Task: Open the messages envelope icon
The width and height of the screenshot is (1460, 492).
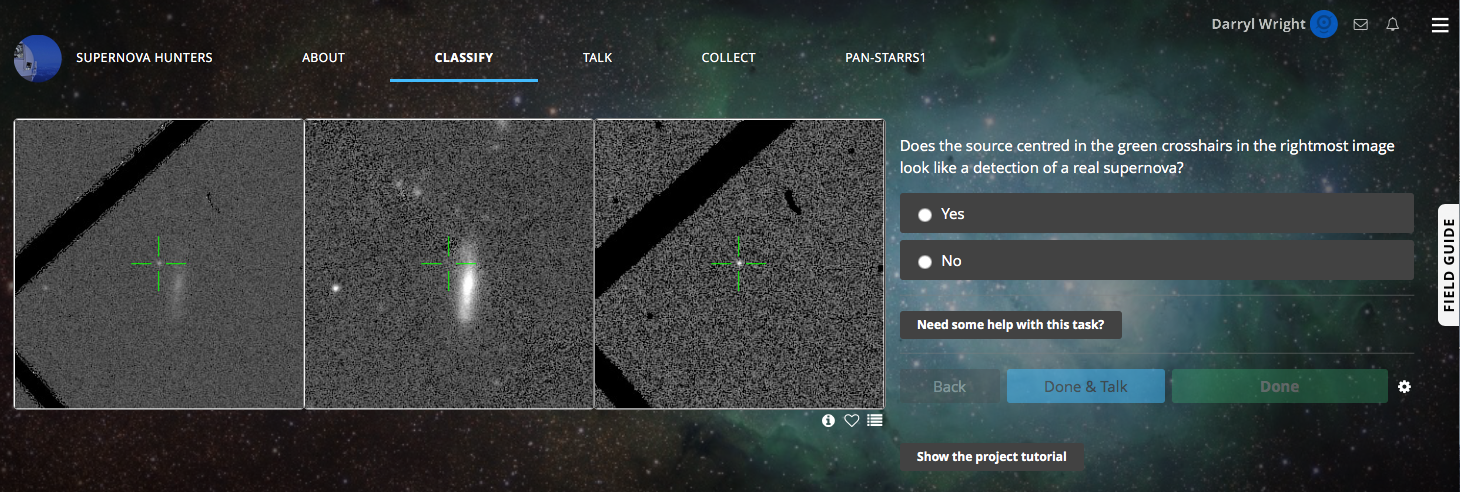Action: pyautogui.click(x=1360, y=25)
